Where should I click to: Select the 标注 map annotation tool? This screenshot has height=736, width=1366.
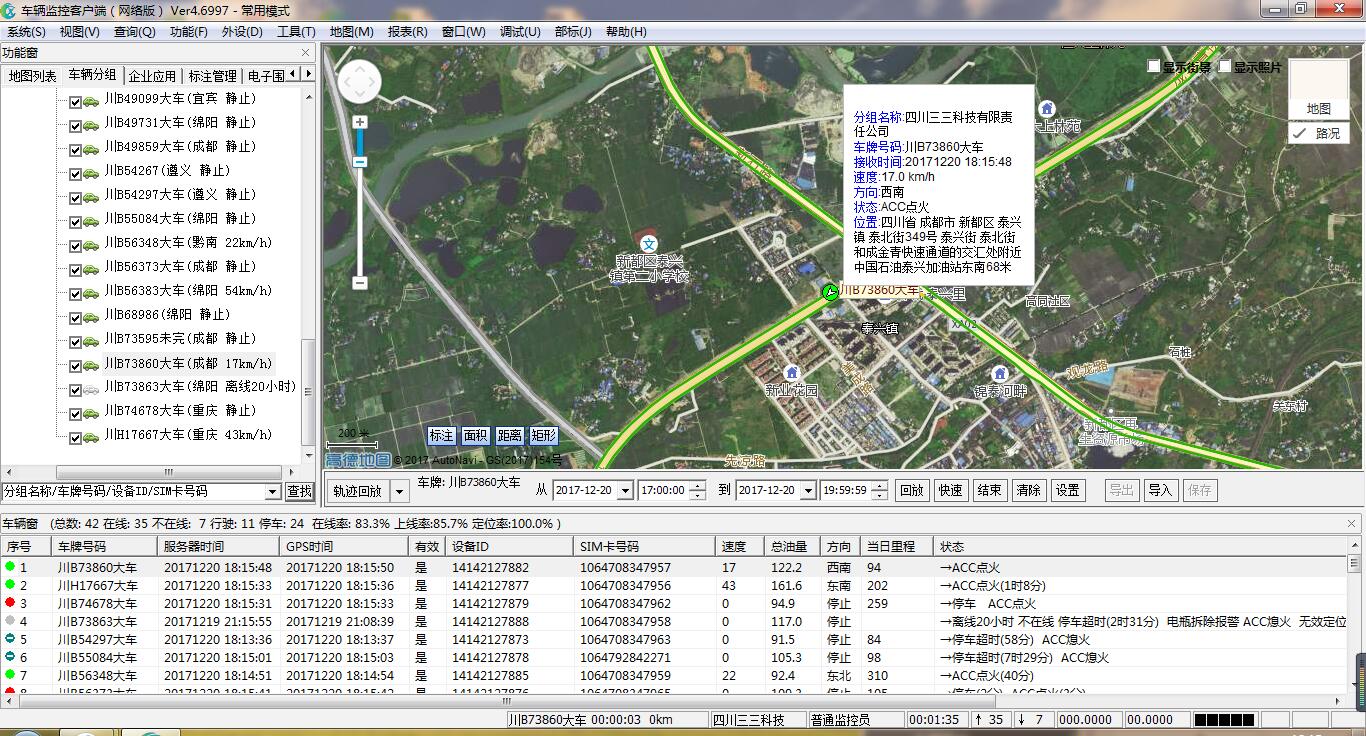pos(441,436)
